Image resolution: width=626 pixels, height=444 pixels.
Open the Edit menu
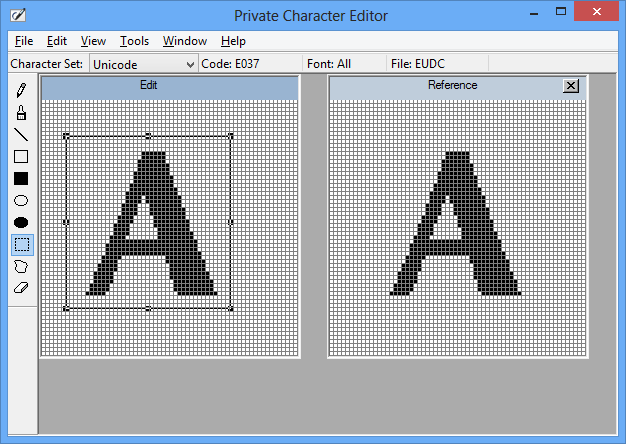[57, 41]
